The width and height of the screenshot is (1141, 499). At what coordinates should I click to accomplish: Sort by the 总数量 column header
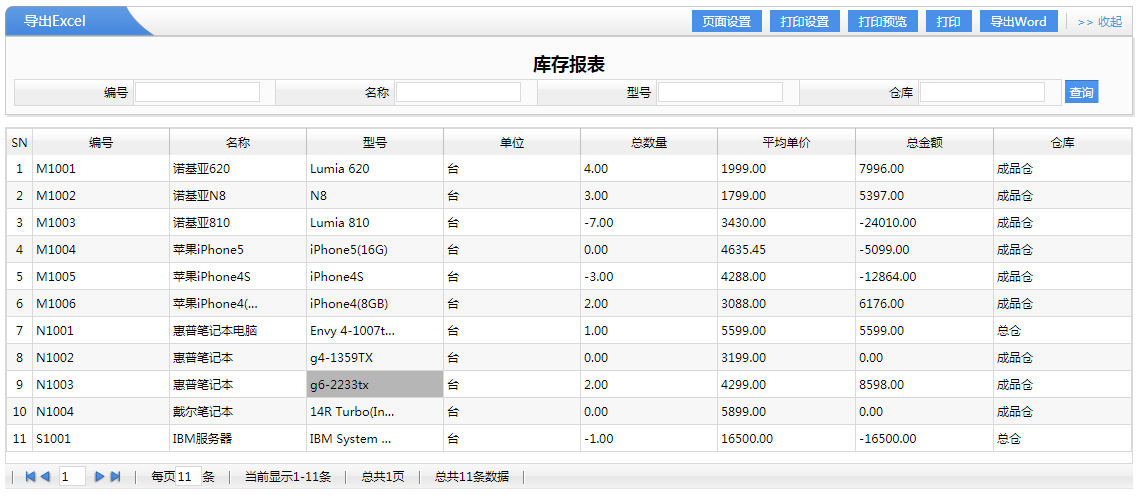click(649, 143)
